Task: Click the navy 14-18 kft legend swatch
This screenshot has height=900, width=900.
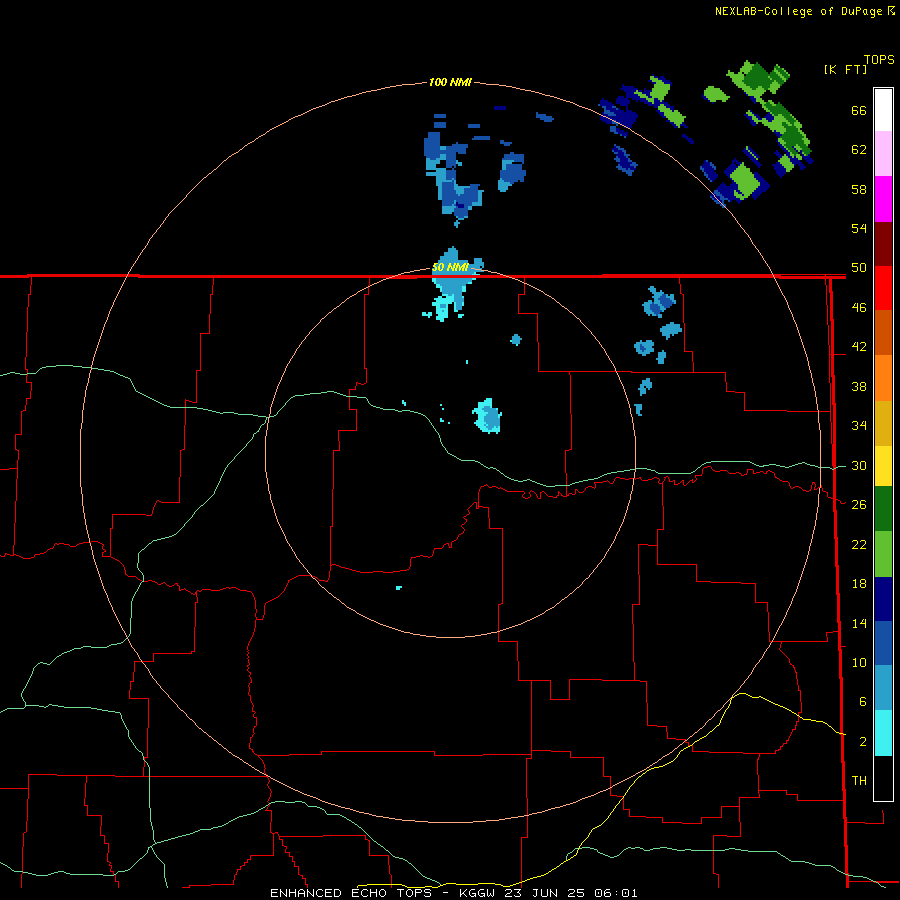Action: click(x=883, y=599)
